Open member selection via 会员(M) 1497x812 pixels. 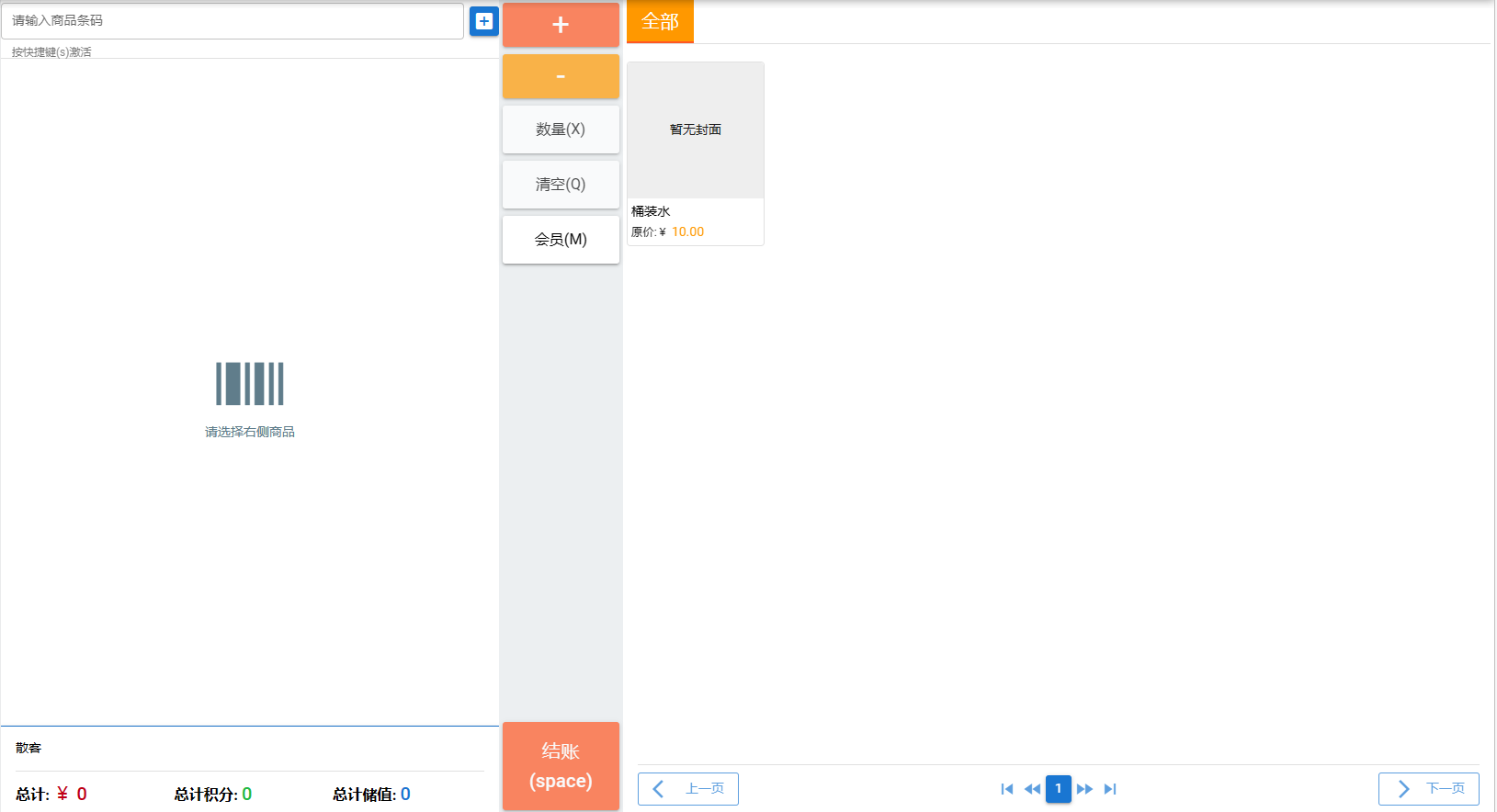561,240
